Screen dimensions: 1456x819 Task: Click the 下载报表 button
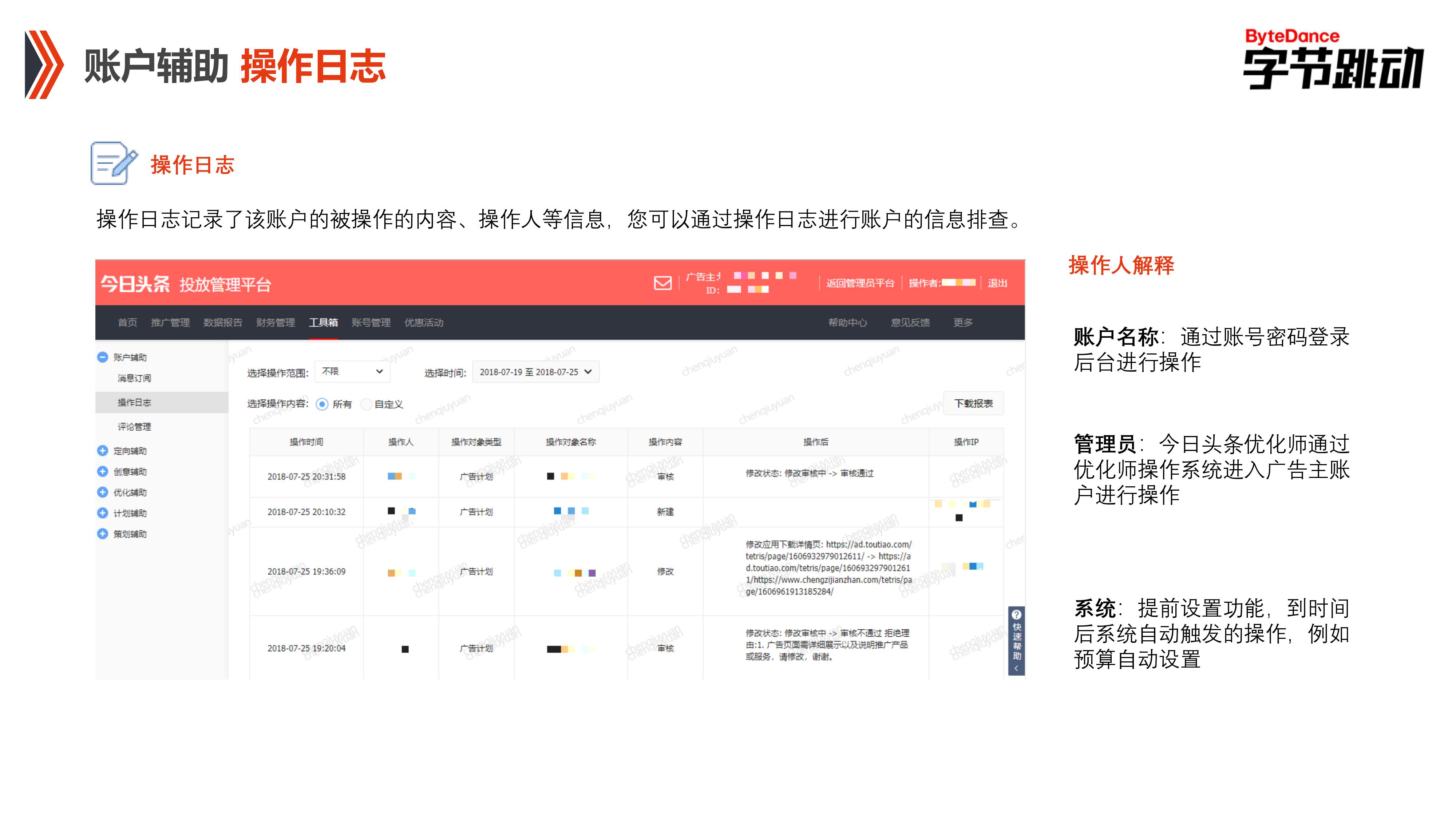973,404
